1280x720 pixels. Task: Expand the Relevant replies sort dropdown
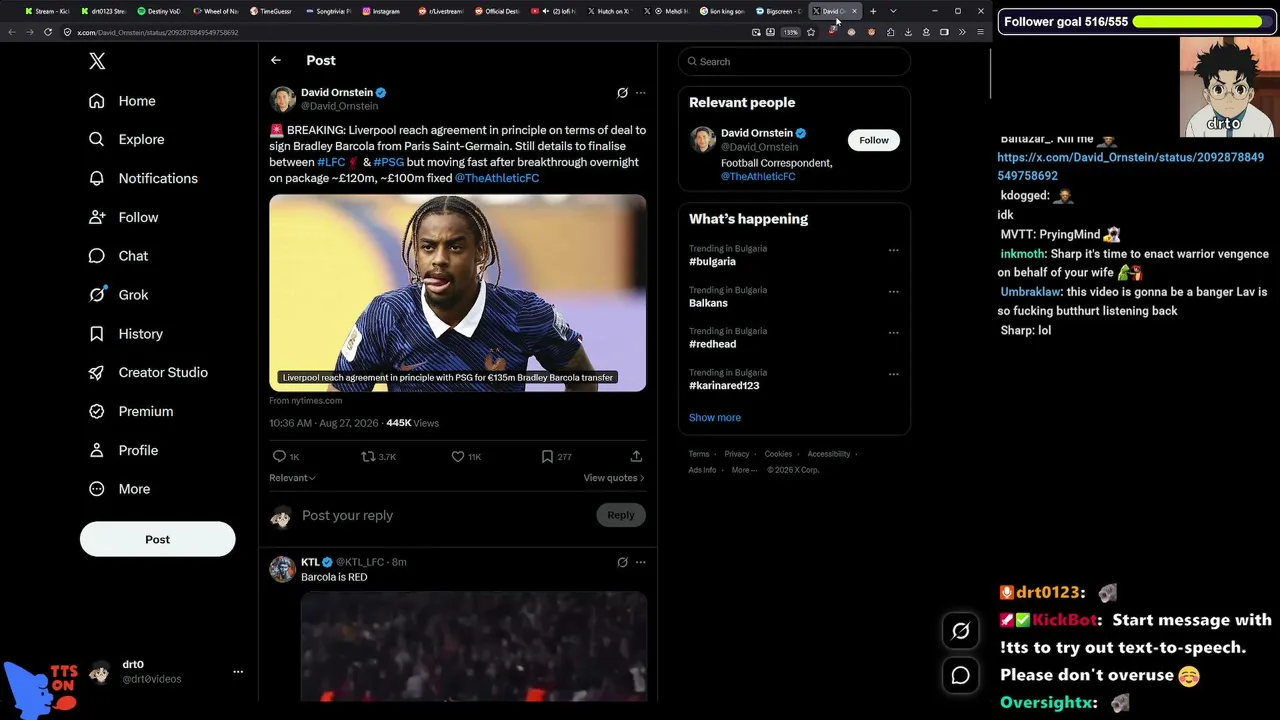pos(292,478)
